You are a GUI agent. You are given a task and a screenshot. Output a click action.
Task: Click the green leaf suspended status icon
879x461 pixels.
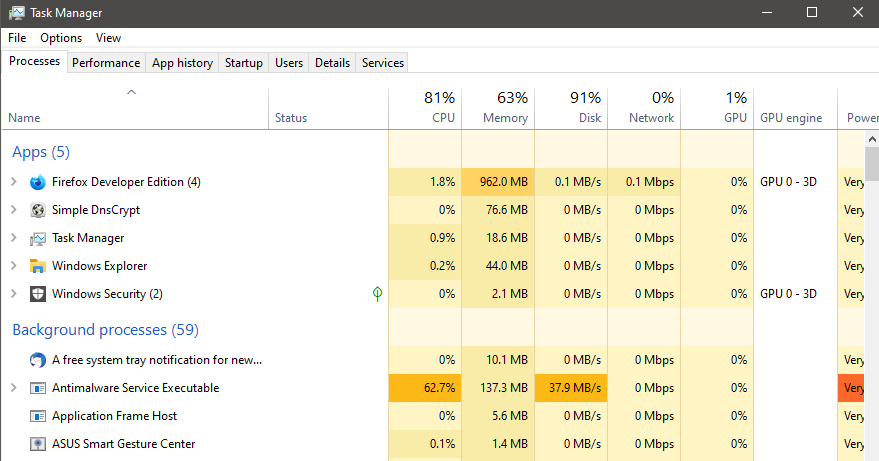click(377, 294)
